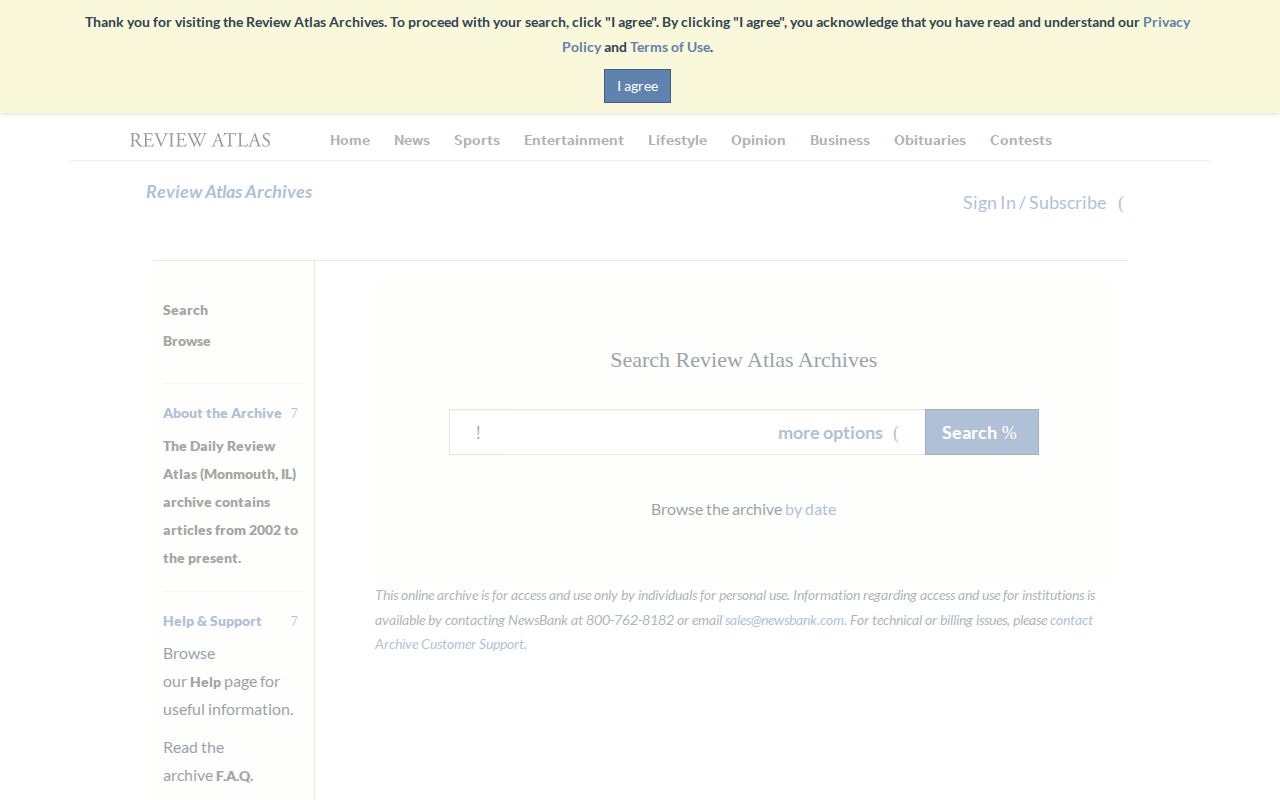Click the blue Search button
The height and width of the screenshot is (800, 1280).
981,432
